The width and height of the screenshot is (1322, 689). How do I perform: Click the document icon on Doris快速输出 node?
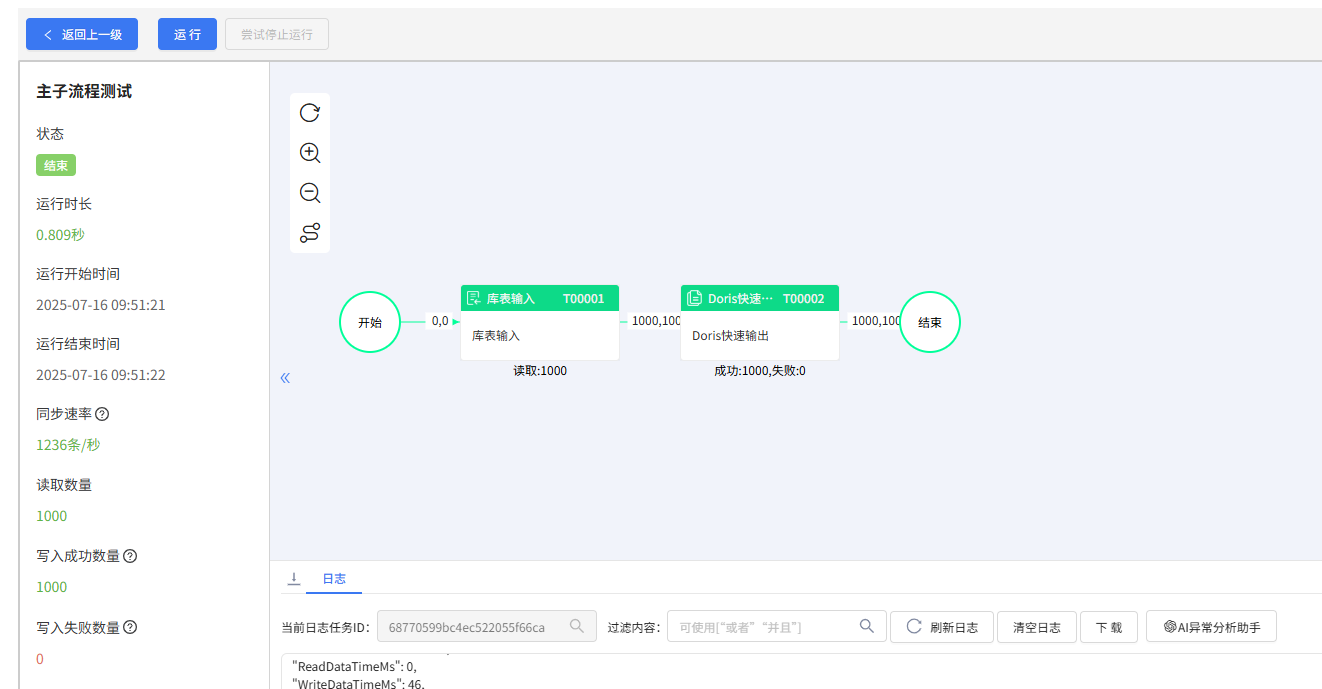tap(695, 296)
